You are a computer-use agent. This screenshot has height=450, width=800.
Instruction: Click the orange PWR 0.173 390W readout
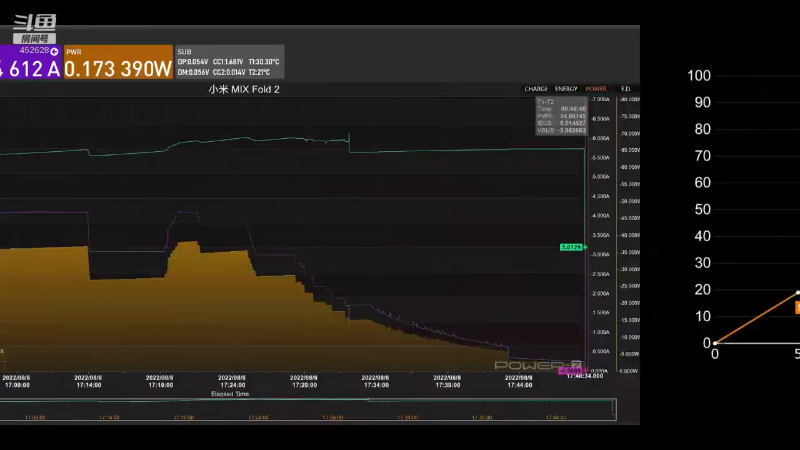(118, 62)
